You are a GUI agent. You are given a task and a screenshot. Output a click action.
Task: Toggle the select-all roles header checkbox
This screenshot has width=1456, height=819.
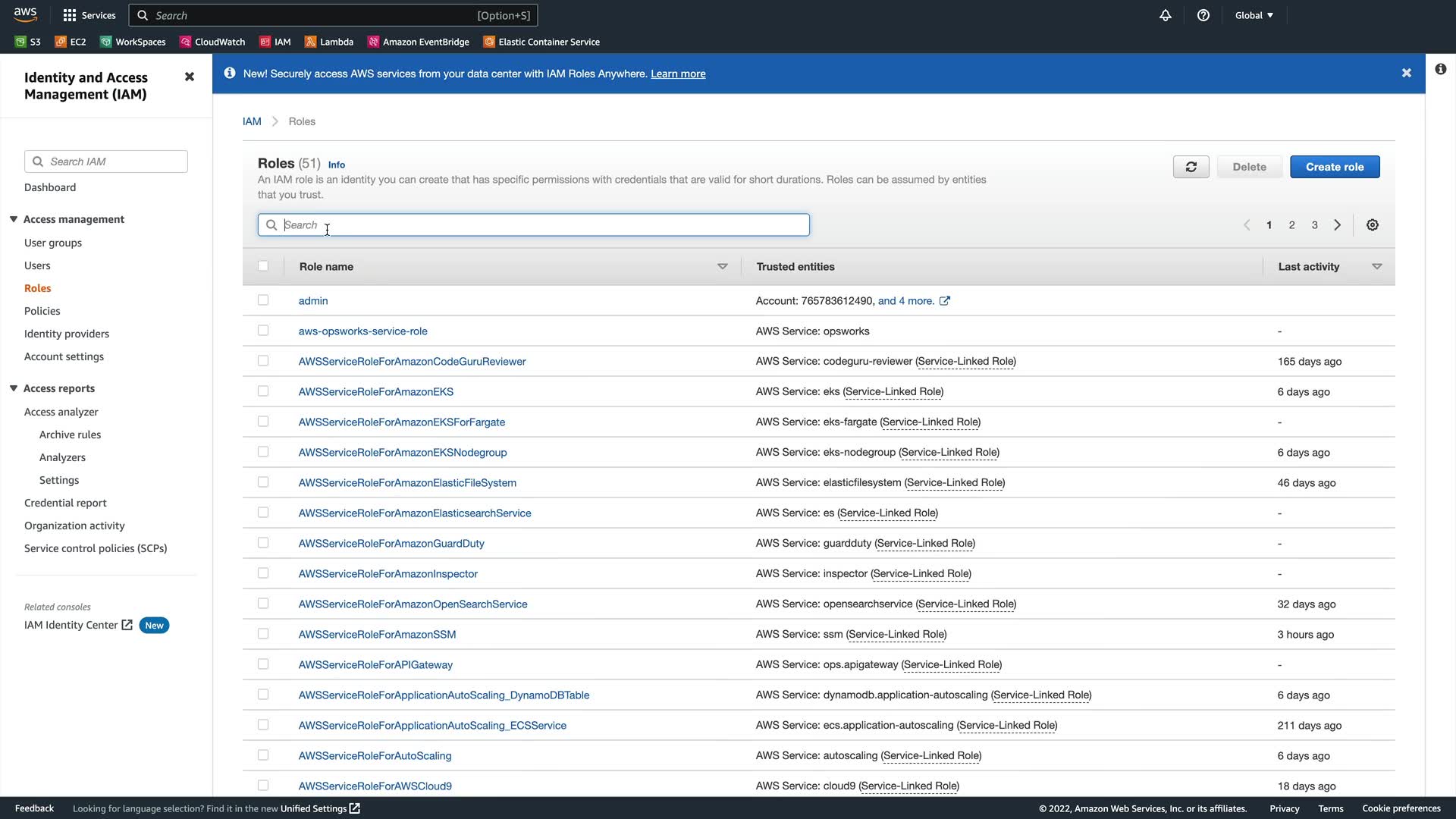pos(263,266)
